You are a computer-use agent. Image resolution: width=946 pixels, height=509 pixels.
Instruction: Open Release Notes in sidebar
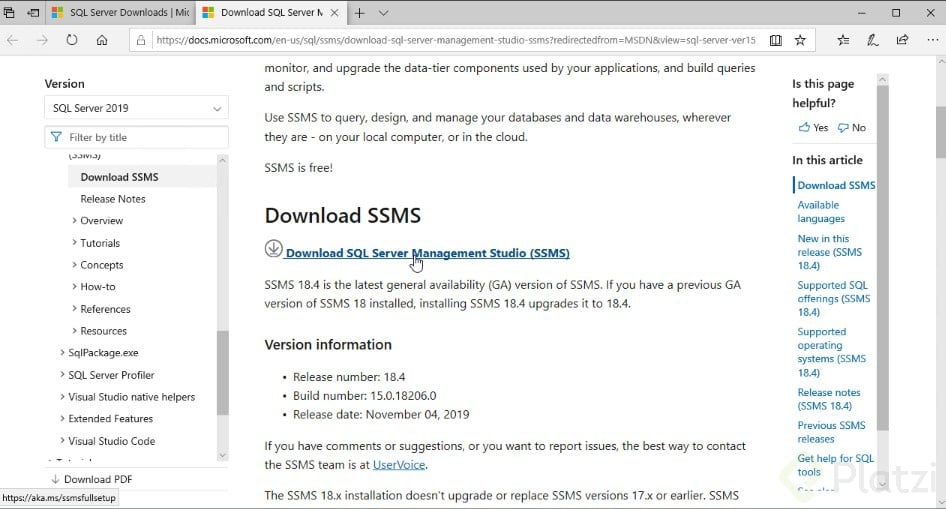click(113, 199)
